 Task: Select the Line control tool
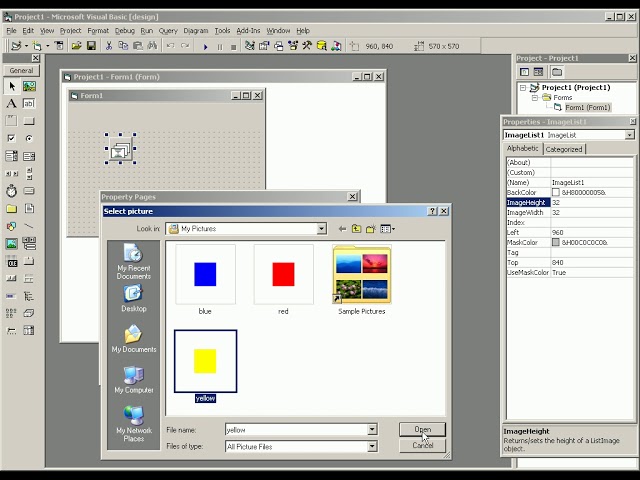29,226
